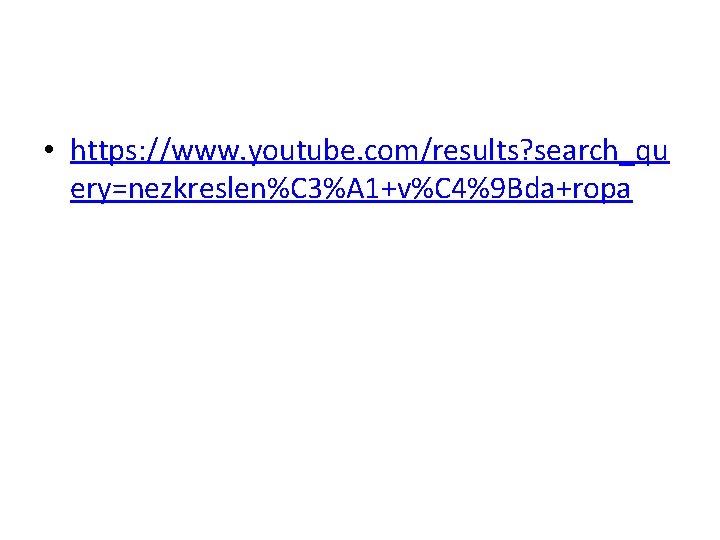Click 'nezkreslen' in the link's second line
This screenshot has width=720, height=540.
[x=198, y=188]
